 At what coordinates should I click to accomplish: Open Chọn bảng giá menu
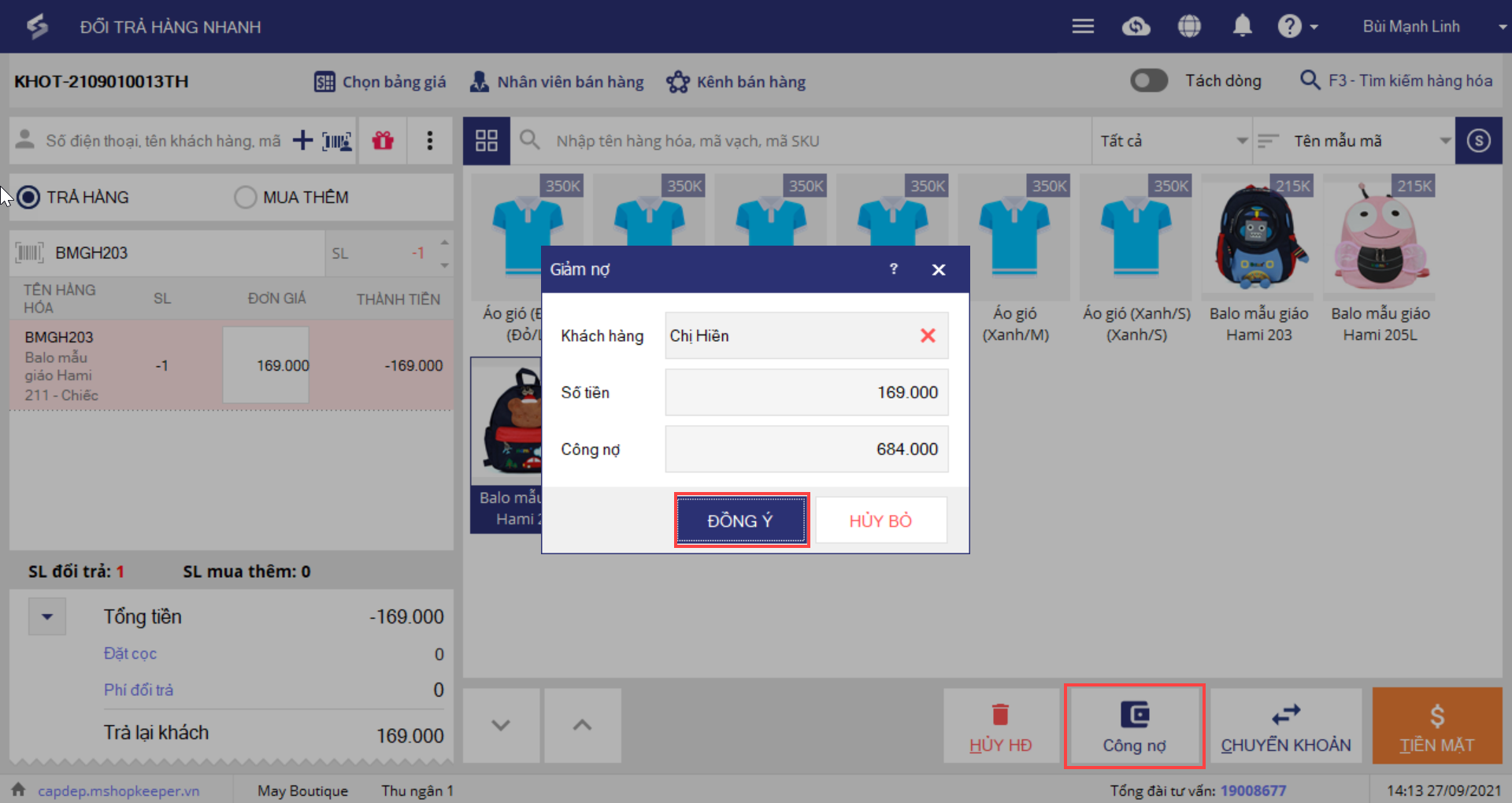tap(380, 82)
